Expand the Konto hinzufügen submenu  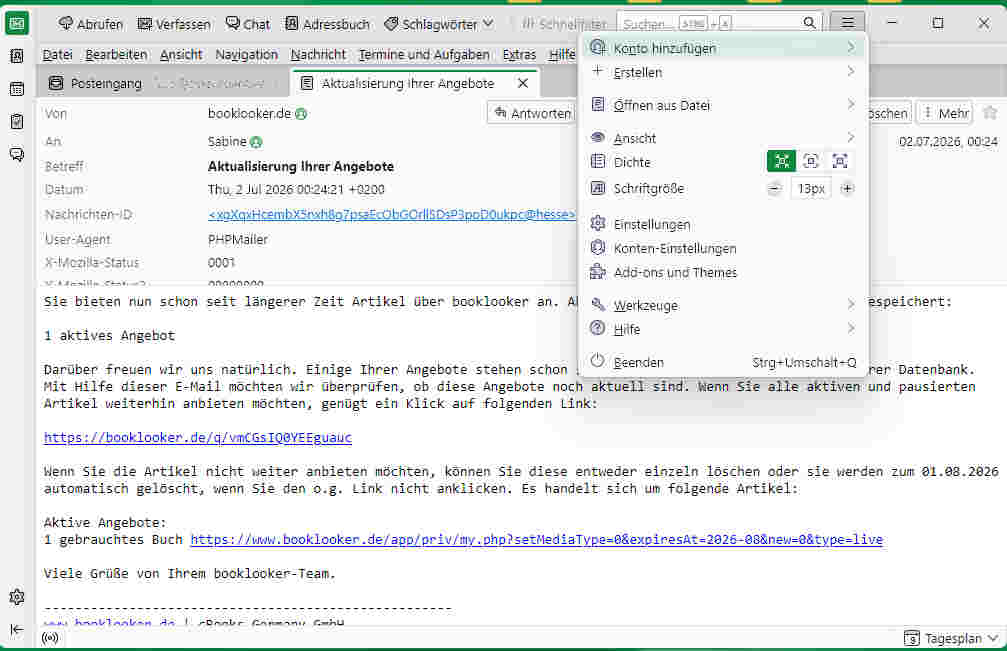(724, 48)
